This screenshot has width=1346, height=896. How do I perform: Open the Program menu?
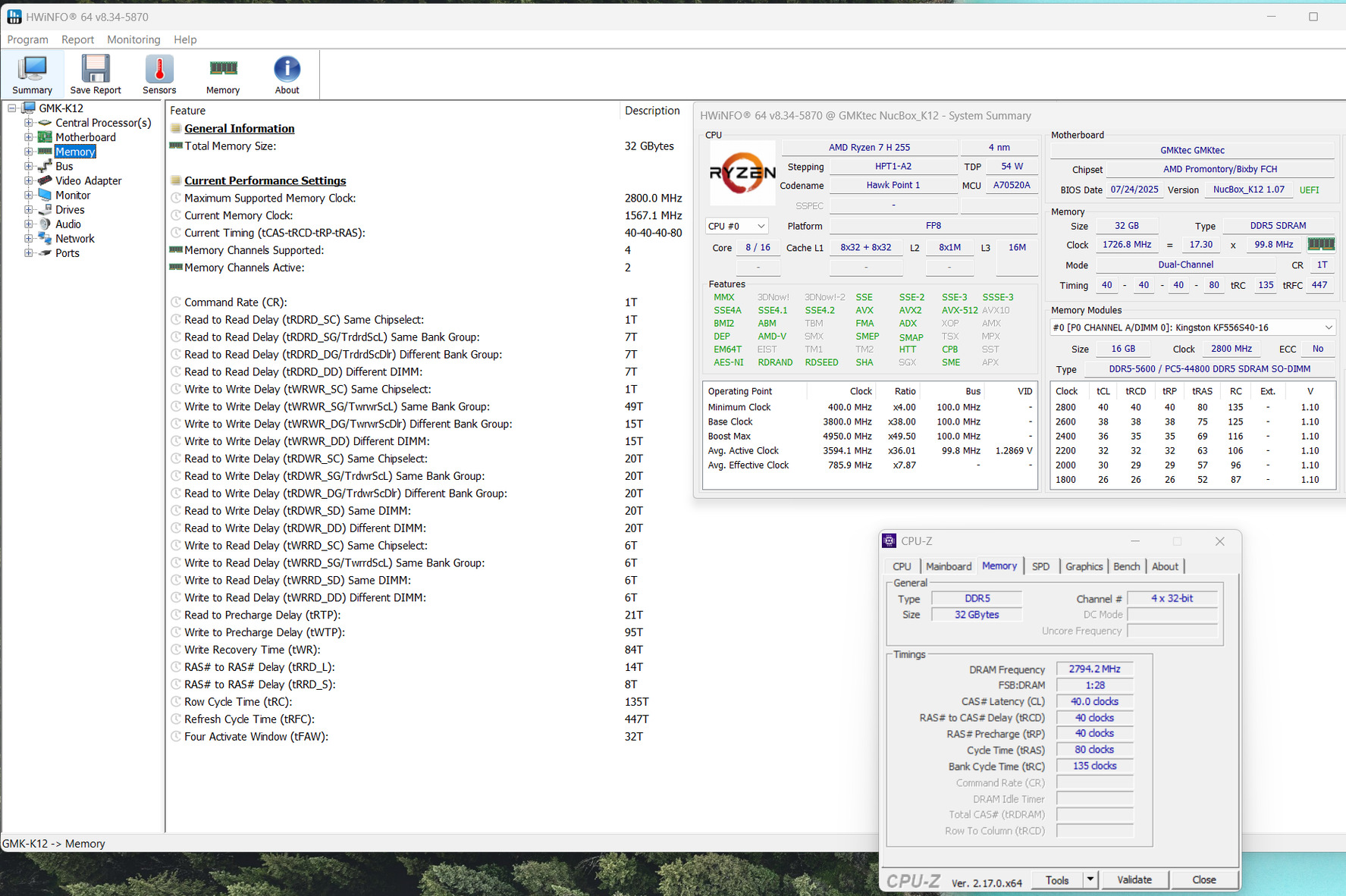pyautogui.click(x=27, y=39)
